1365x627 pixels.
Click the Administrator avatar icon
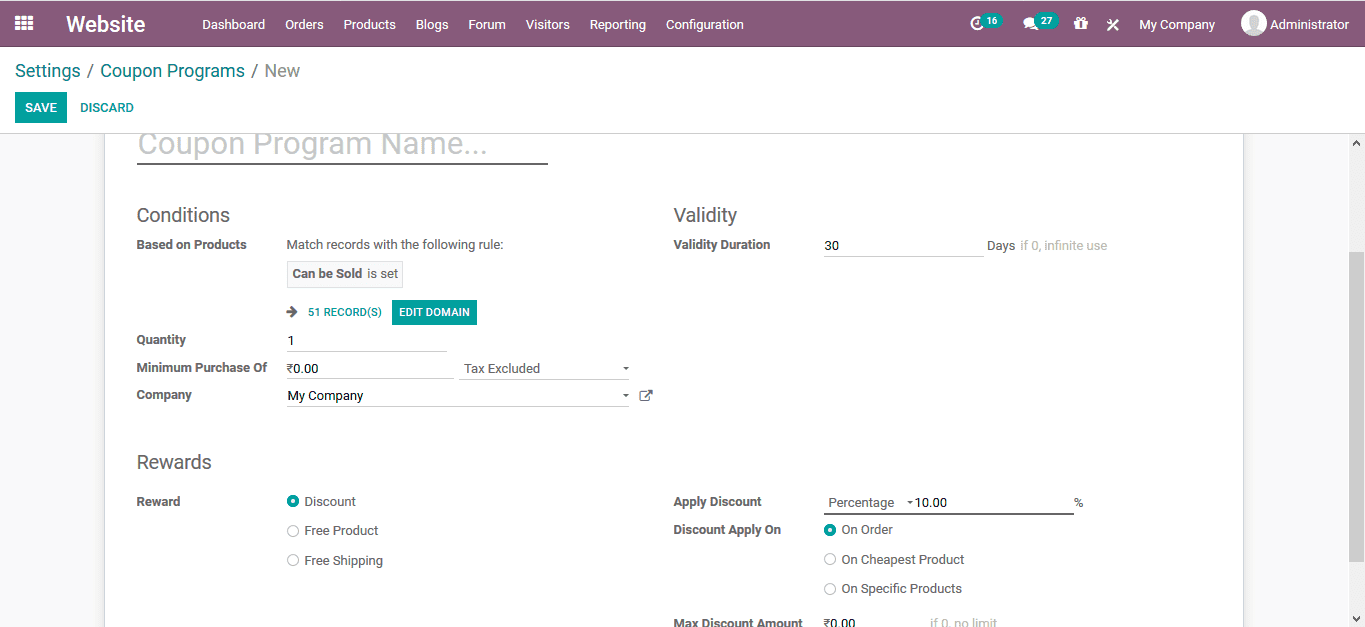[1253, 22]
